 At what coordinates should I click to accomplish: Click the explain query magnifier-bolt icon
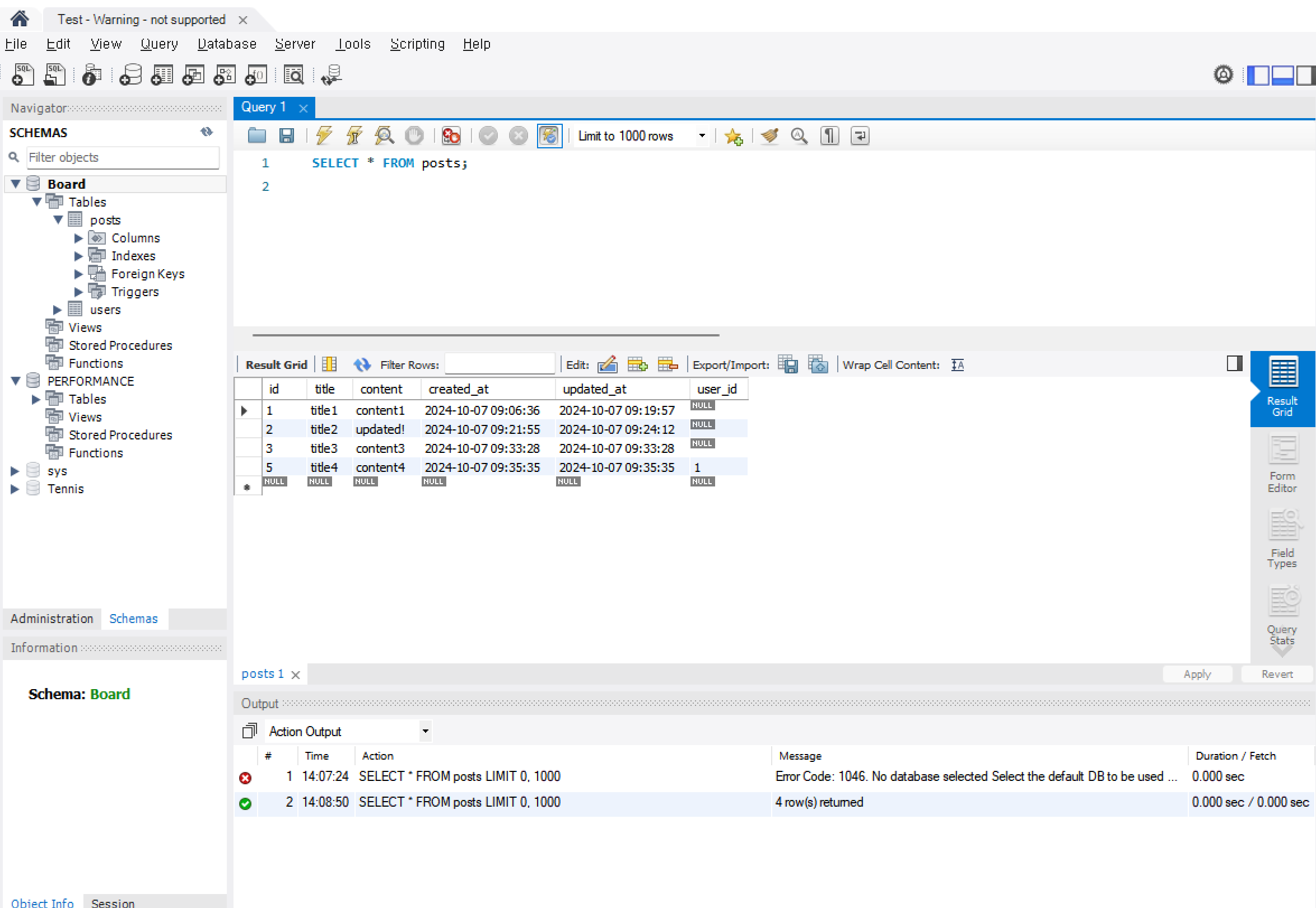click(384, 136)
